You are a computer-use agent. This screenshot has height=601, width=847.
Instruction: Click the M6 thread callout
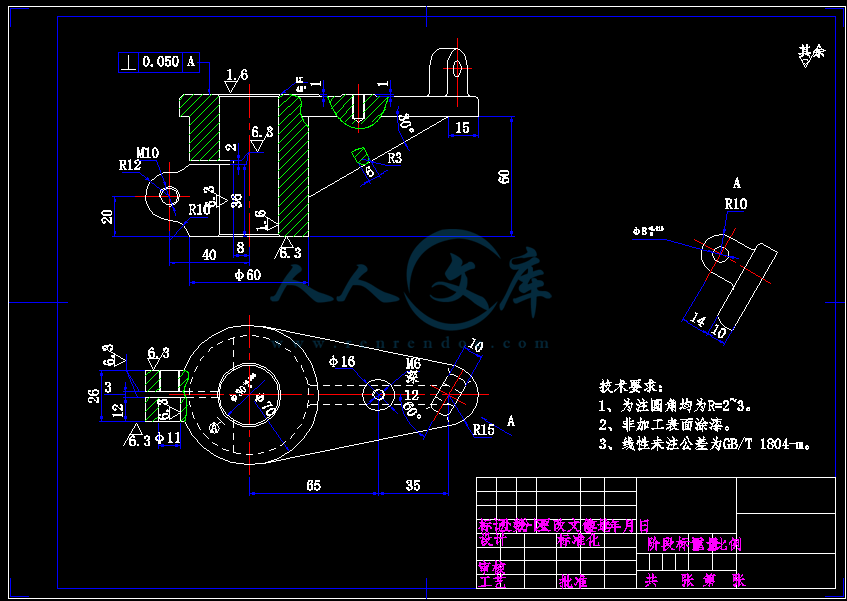pos(412,364)
